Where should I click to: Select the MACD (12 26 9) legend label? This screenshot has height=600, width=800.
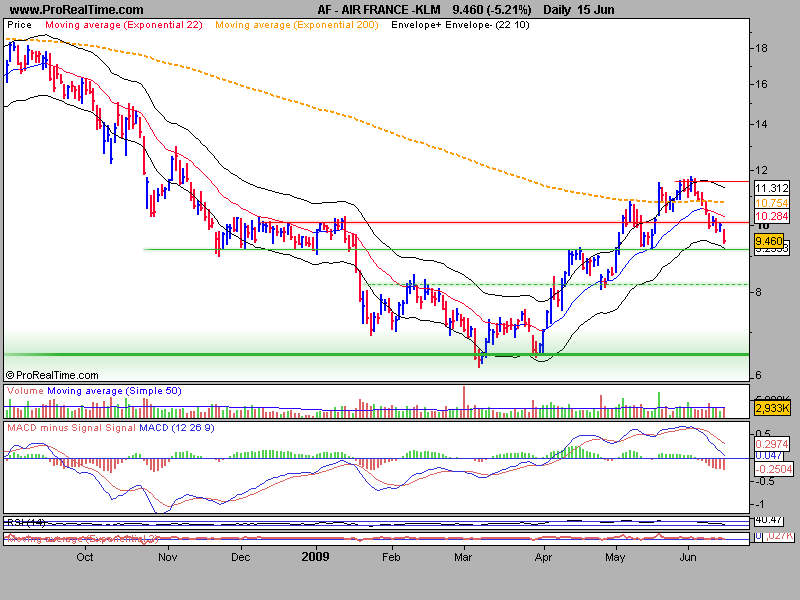[177, 428]
